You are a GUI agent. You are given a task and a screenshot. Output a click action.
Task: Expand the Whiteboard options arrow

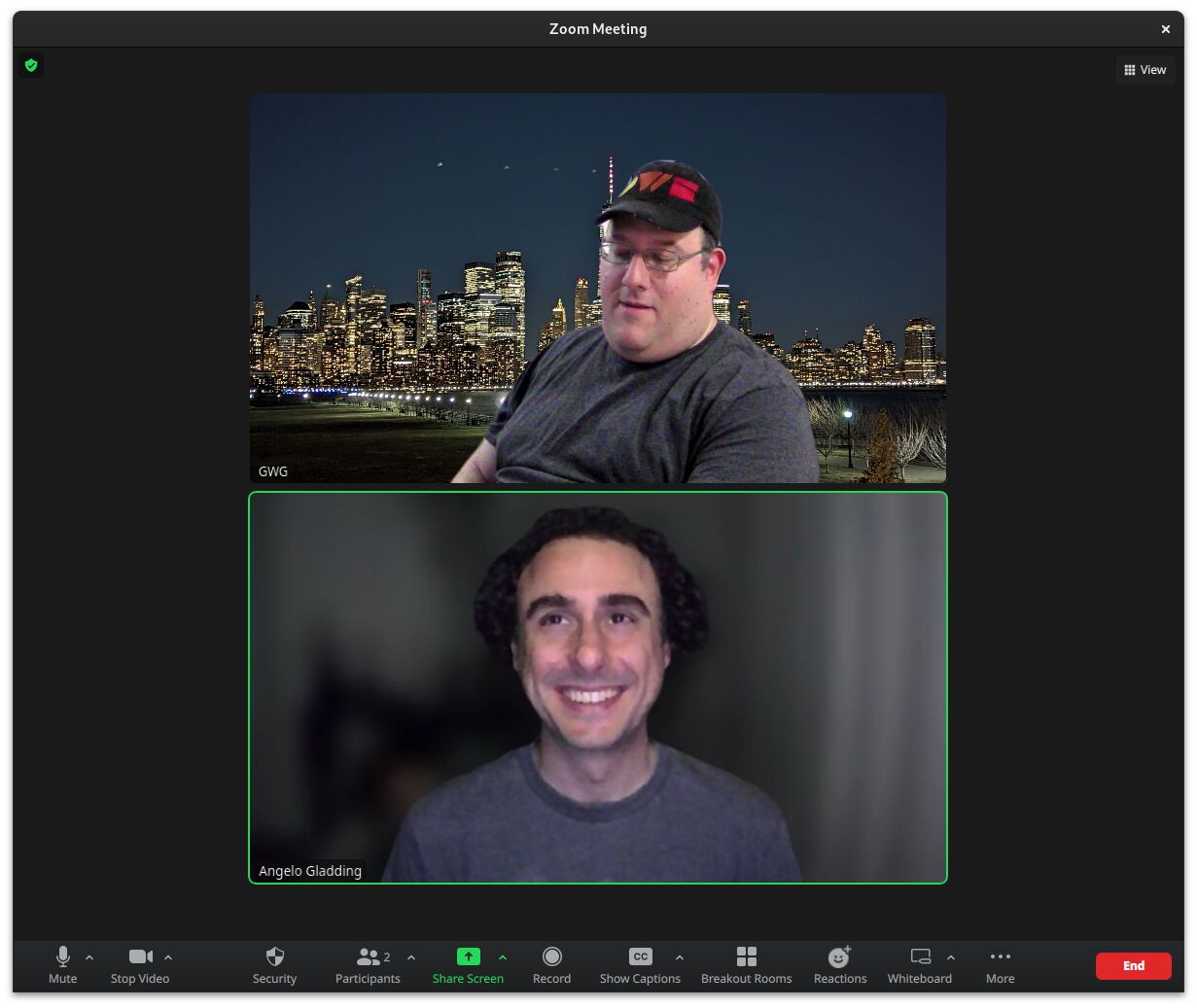coord(951,957)
